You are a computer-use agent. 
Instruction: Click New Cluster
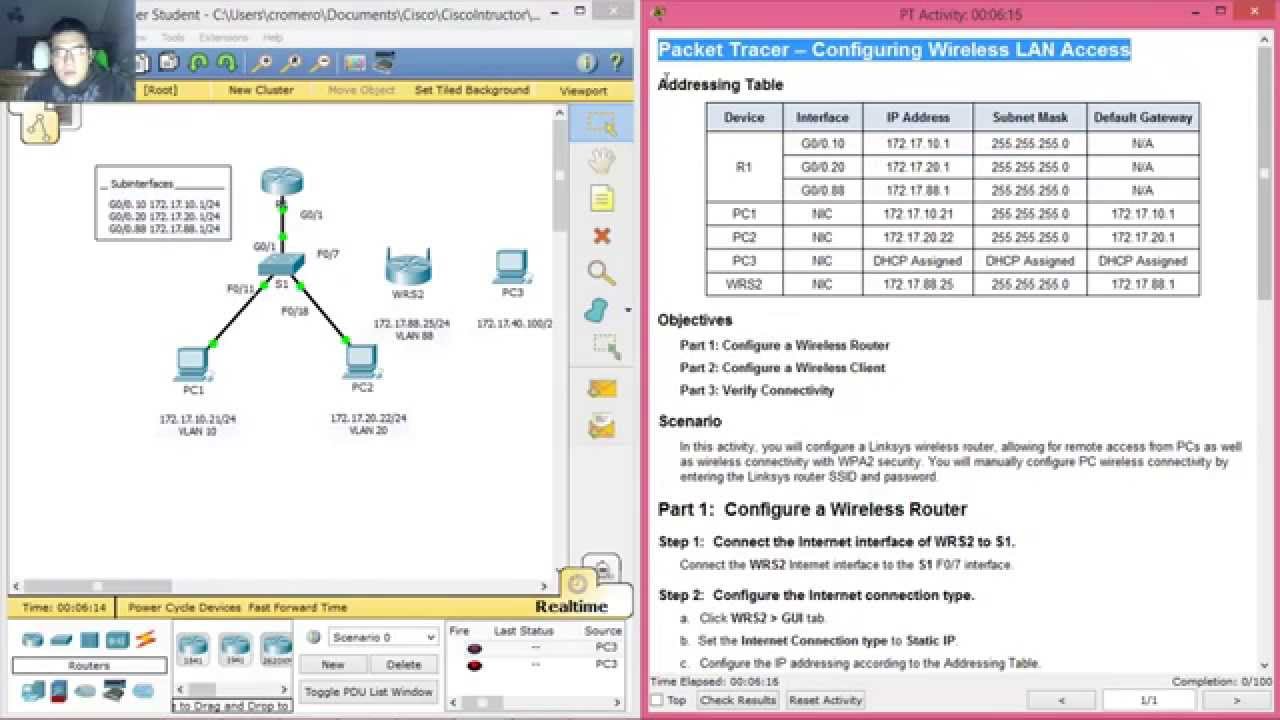click(261, 90)
